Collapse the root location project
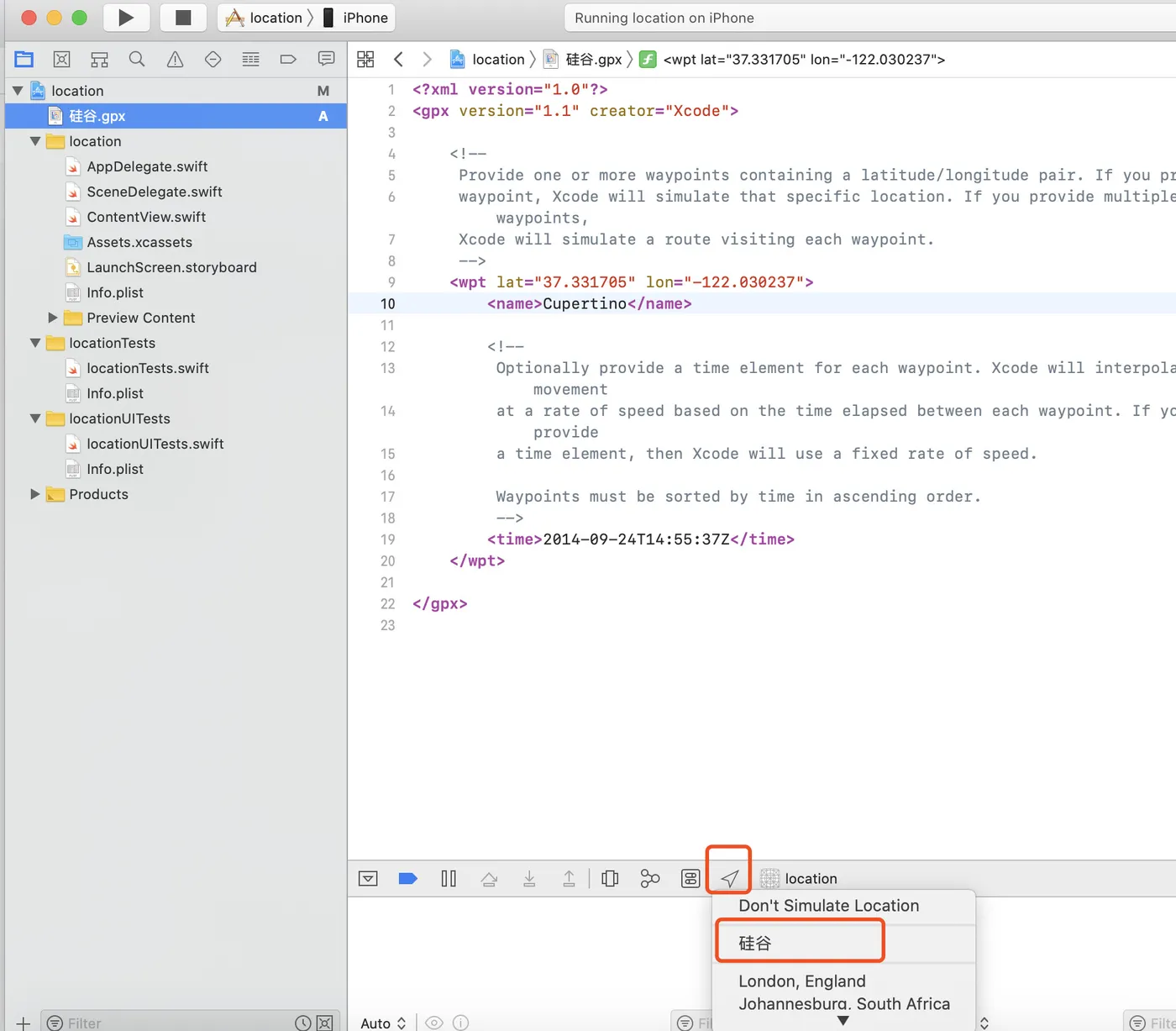This screenshot has height=1031, width=1176. (17, 91)
